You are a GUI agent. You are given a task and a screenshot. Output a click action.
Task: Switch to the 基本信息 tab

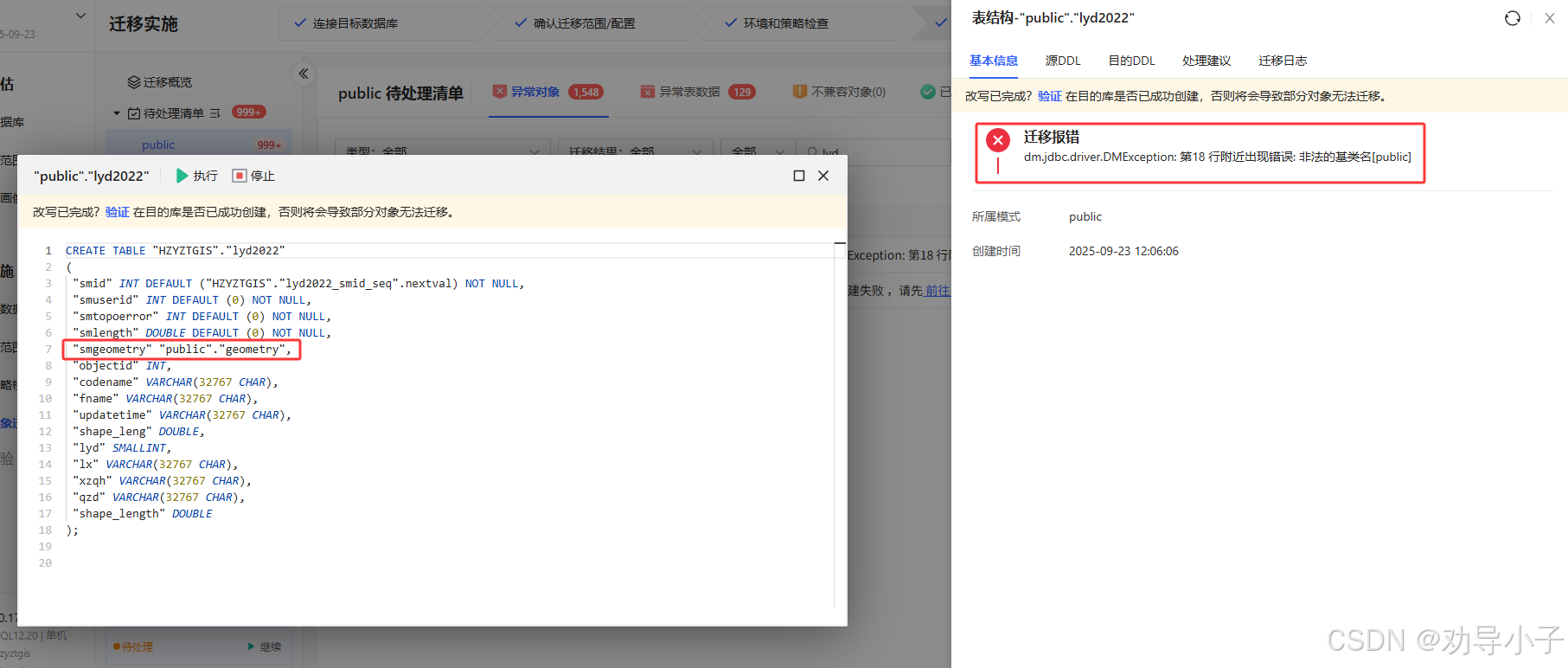[993, 61]
